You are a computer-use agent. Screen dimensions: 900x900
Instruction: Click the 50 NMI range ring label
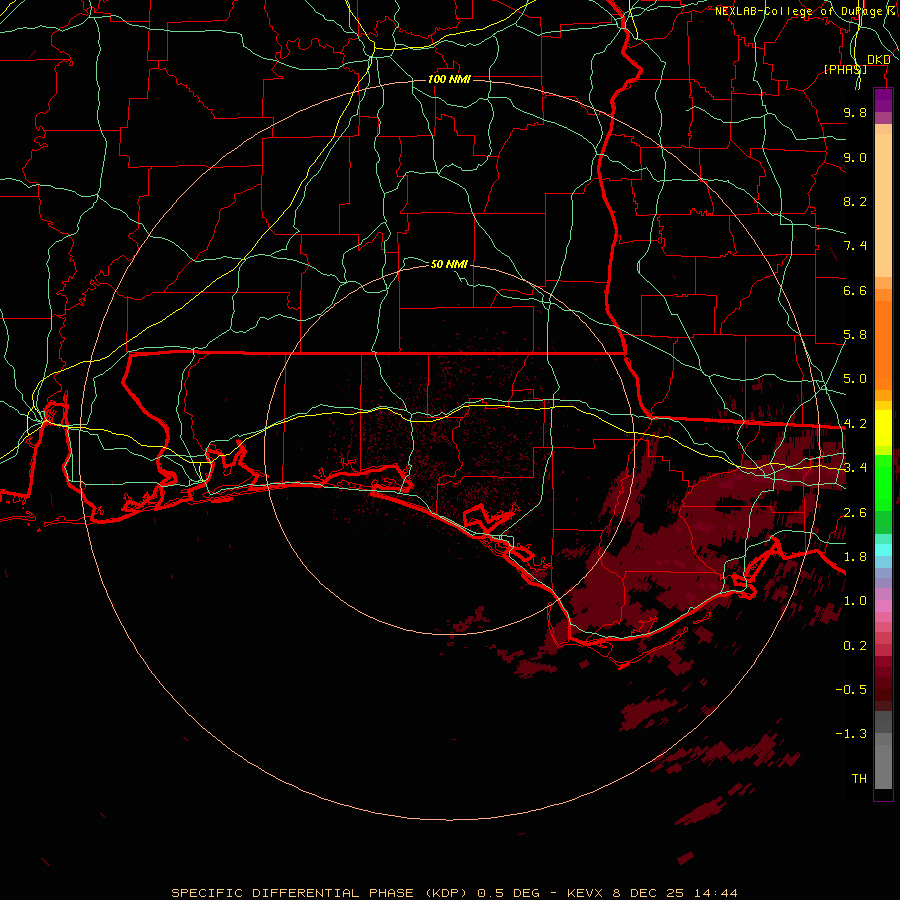coord(449,264)
